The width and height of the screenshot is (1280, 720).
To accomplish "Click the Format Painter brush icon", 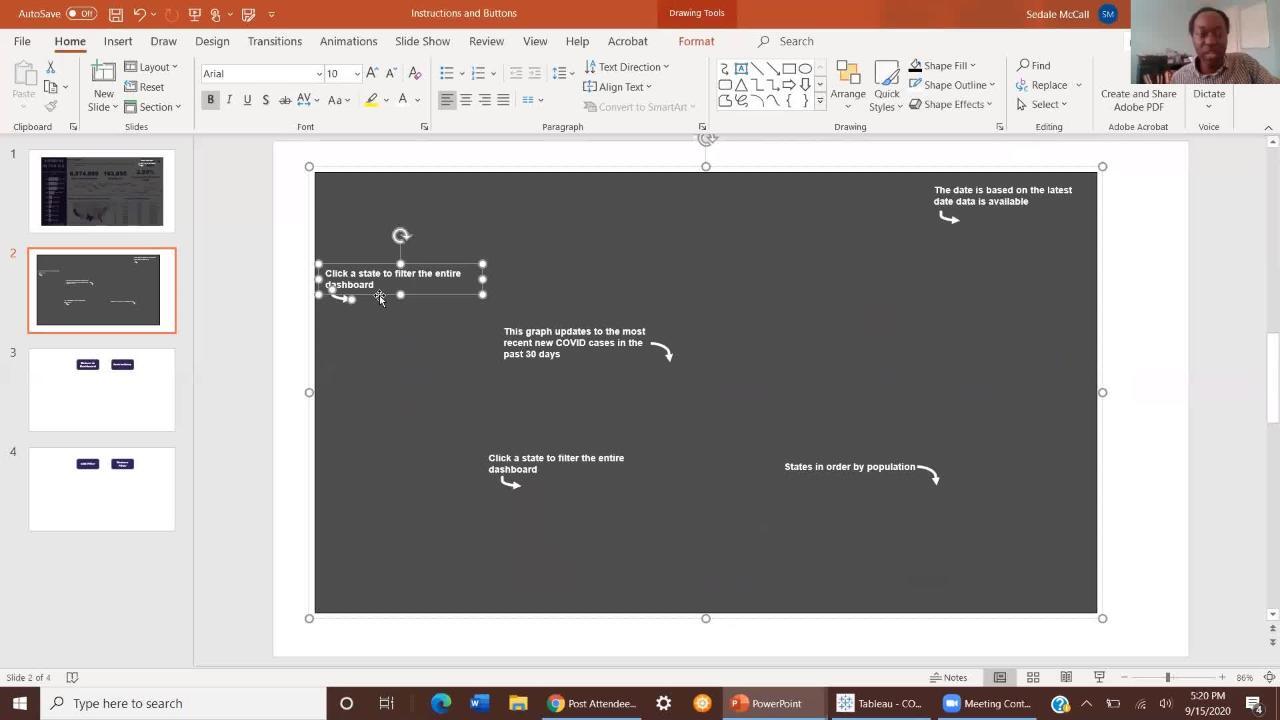I will (50, 106).
